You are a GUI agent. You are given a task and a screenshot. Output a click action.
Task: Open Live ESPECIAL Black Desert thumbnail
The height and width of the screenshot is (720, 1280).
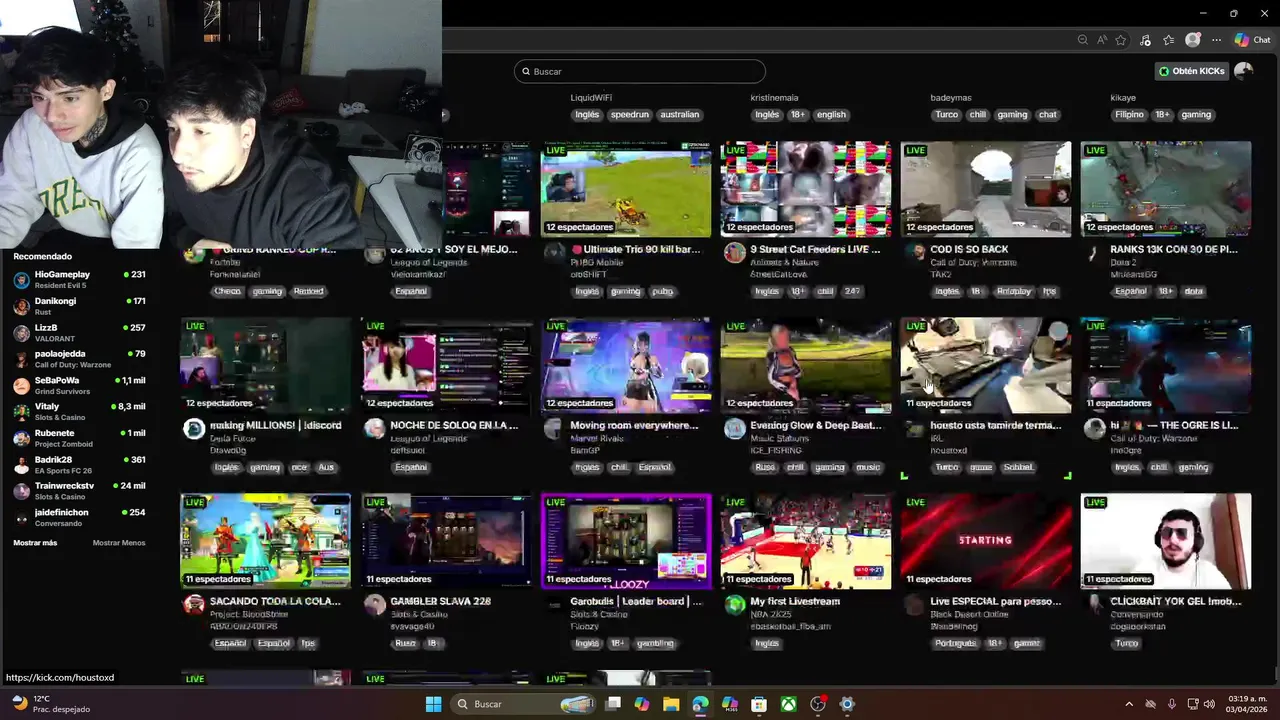(x=986, y=541)
